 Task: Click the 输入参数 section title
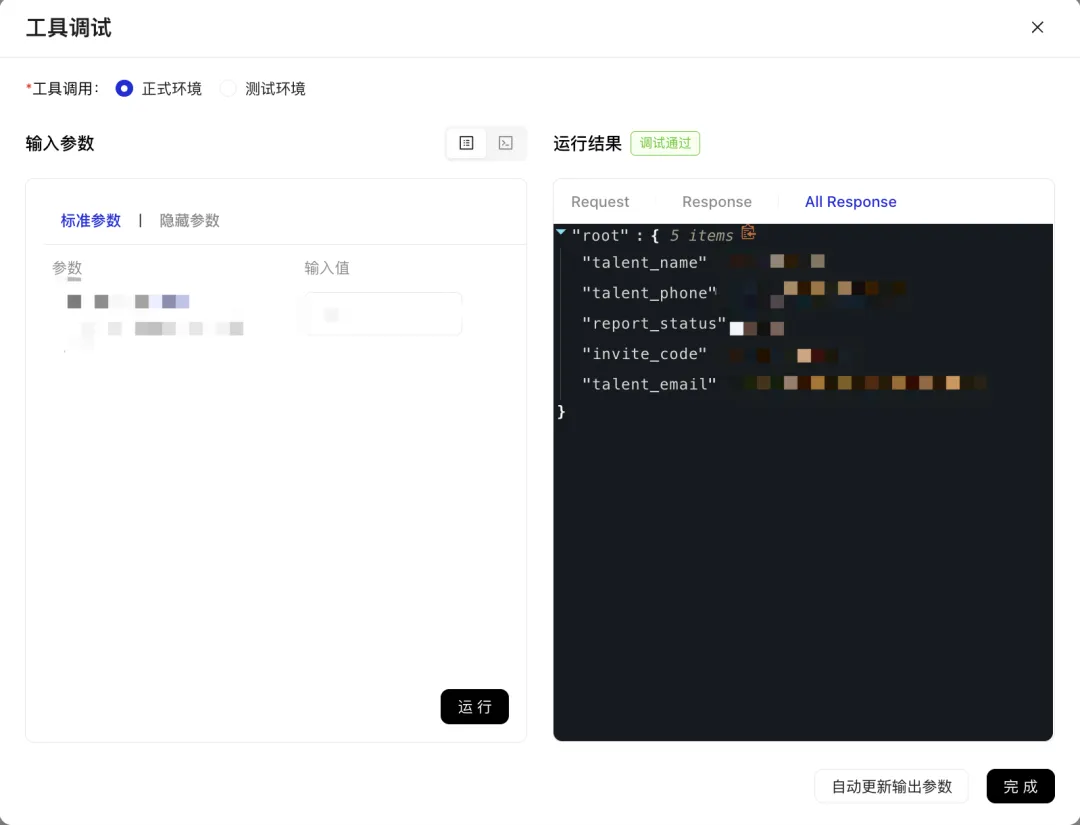pyautogui.click(x=60, y=143)
